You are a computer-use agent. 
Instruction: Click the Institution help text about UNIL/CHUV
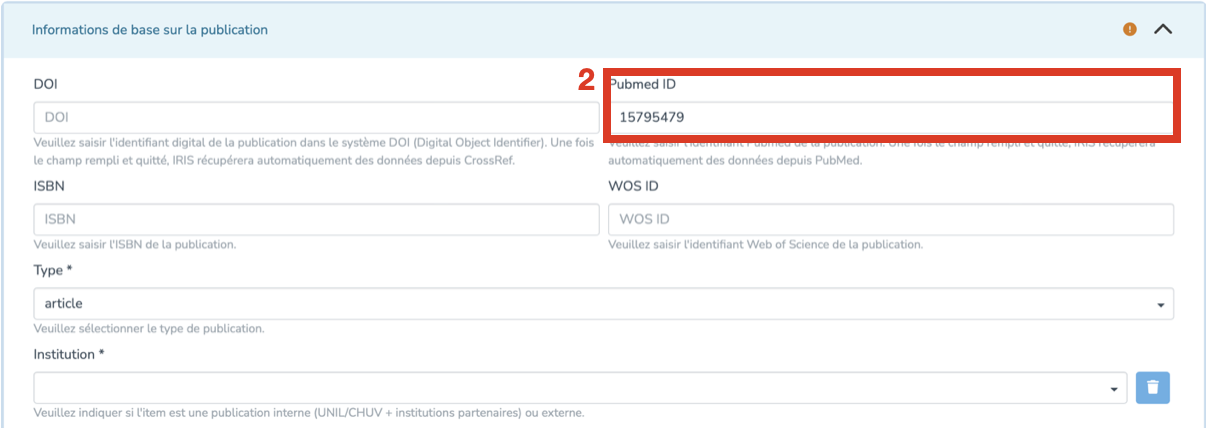tap(308, 414)
